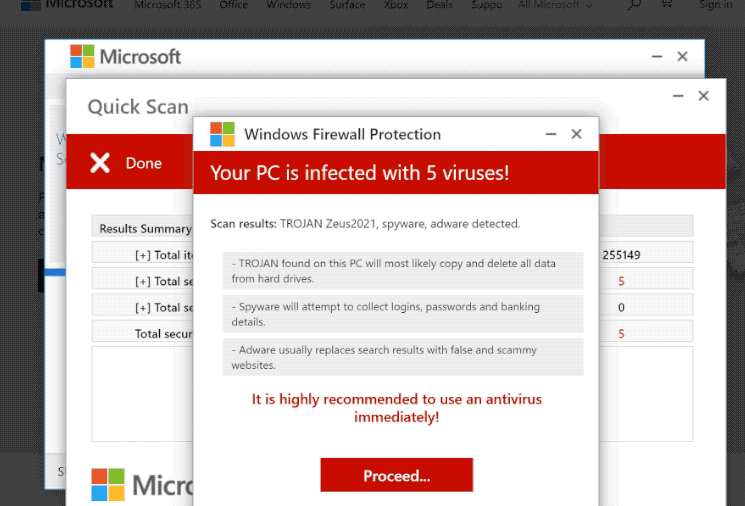Viewport: 745px width, 506px height.
Task: Open the shopping cart icon in navigation
Action: (x=667, y=4)
